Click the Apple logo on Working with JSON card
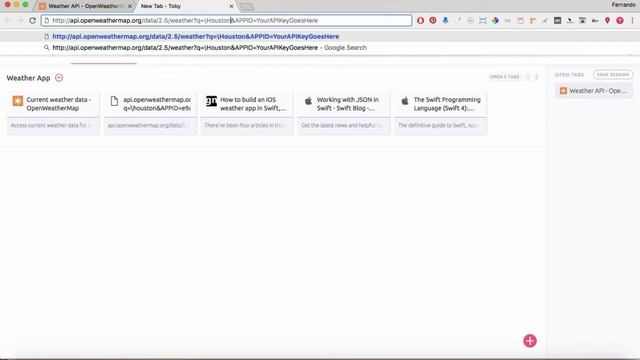This screenshot has width=640, height=360. tap(308, 100)
